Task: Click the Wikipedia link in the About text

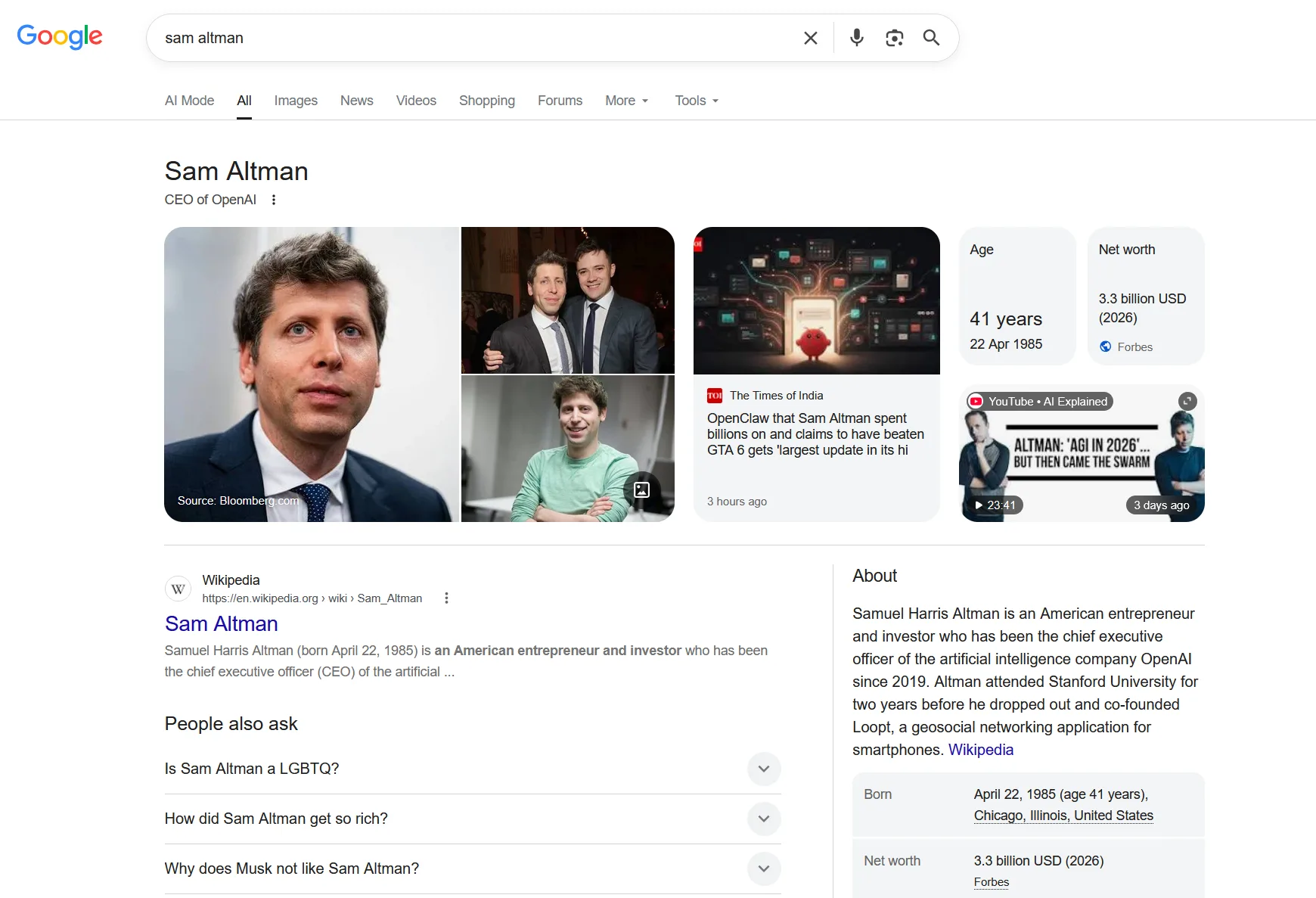Action: tap(980, 750)
